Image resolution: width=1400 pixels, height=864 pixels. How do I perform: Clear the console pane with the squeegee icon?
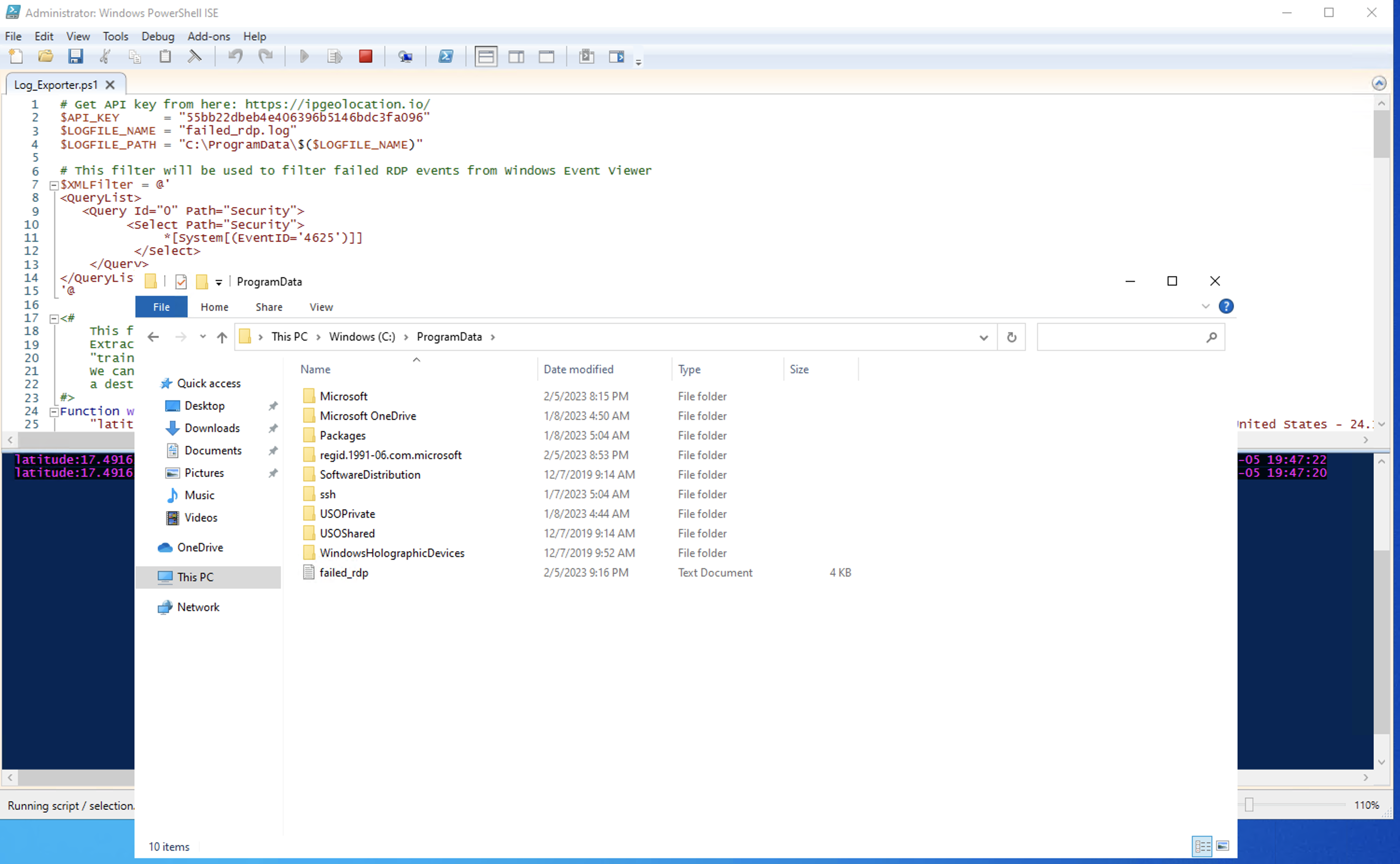click(x=195, y=56)
